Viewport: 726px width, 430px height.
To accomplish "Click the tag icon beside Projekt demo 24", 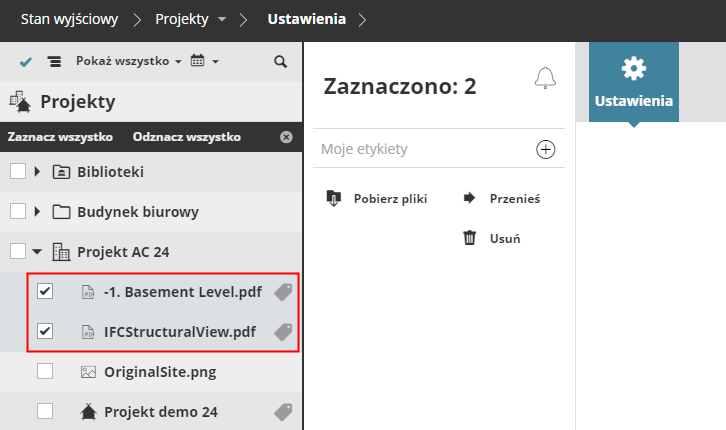I will (x=283, y=411).
